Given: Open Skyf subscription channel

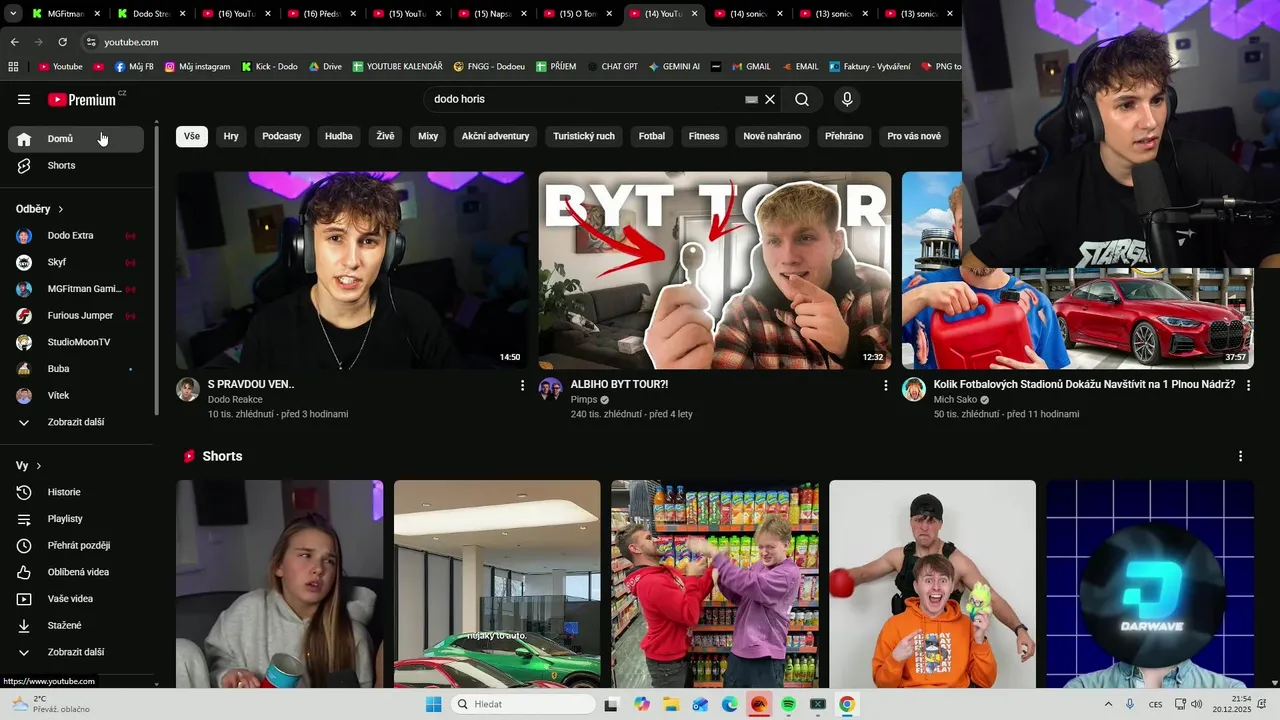Looking at the screenshot, I should [76, 262].
